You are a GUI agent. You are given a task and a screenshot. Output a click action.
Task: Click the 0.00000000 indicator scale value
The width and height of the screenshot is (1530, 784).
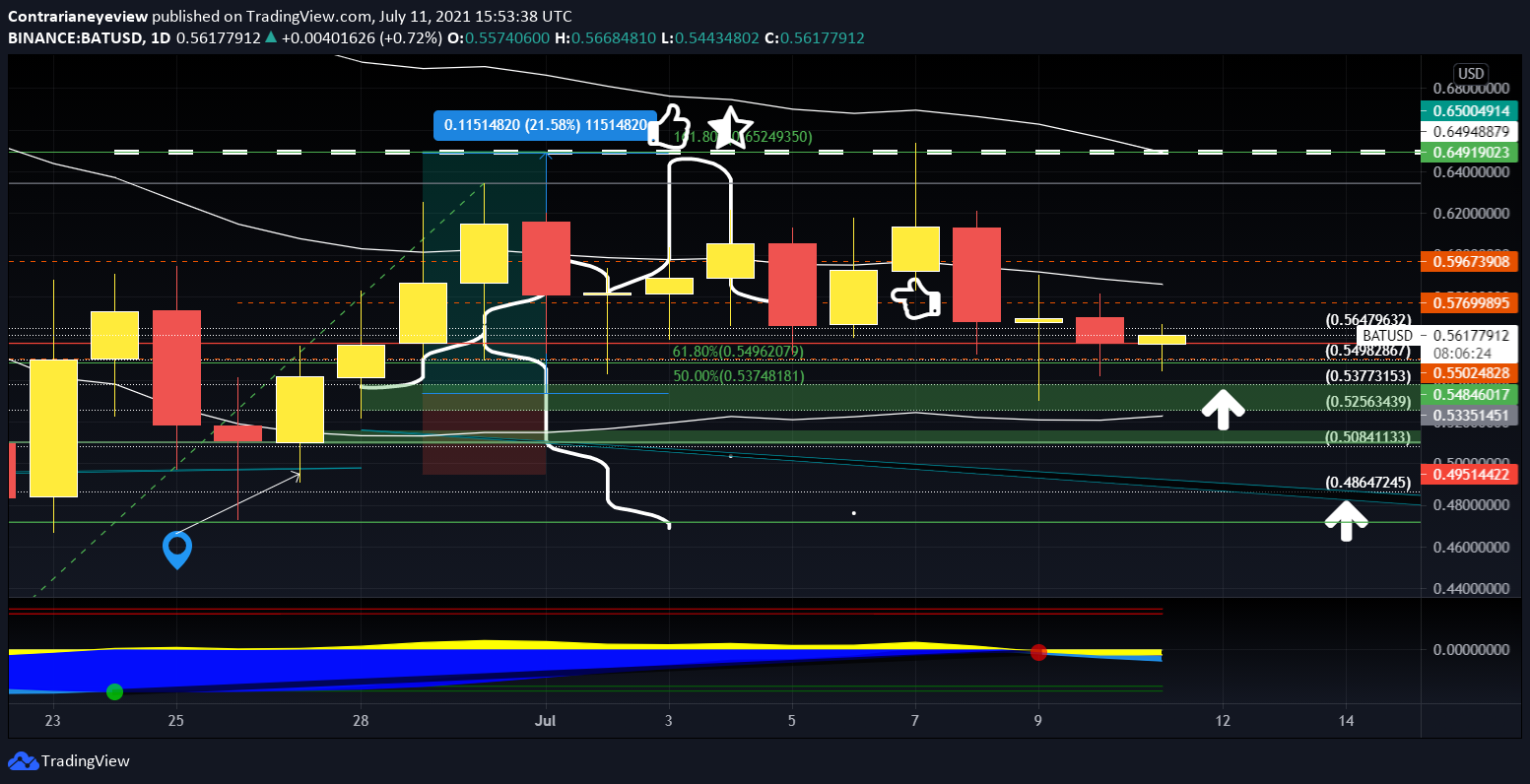(1470, 650)
